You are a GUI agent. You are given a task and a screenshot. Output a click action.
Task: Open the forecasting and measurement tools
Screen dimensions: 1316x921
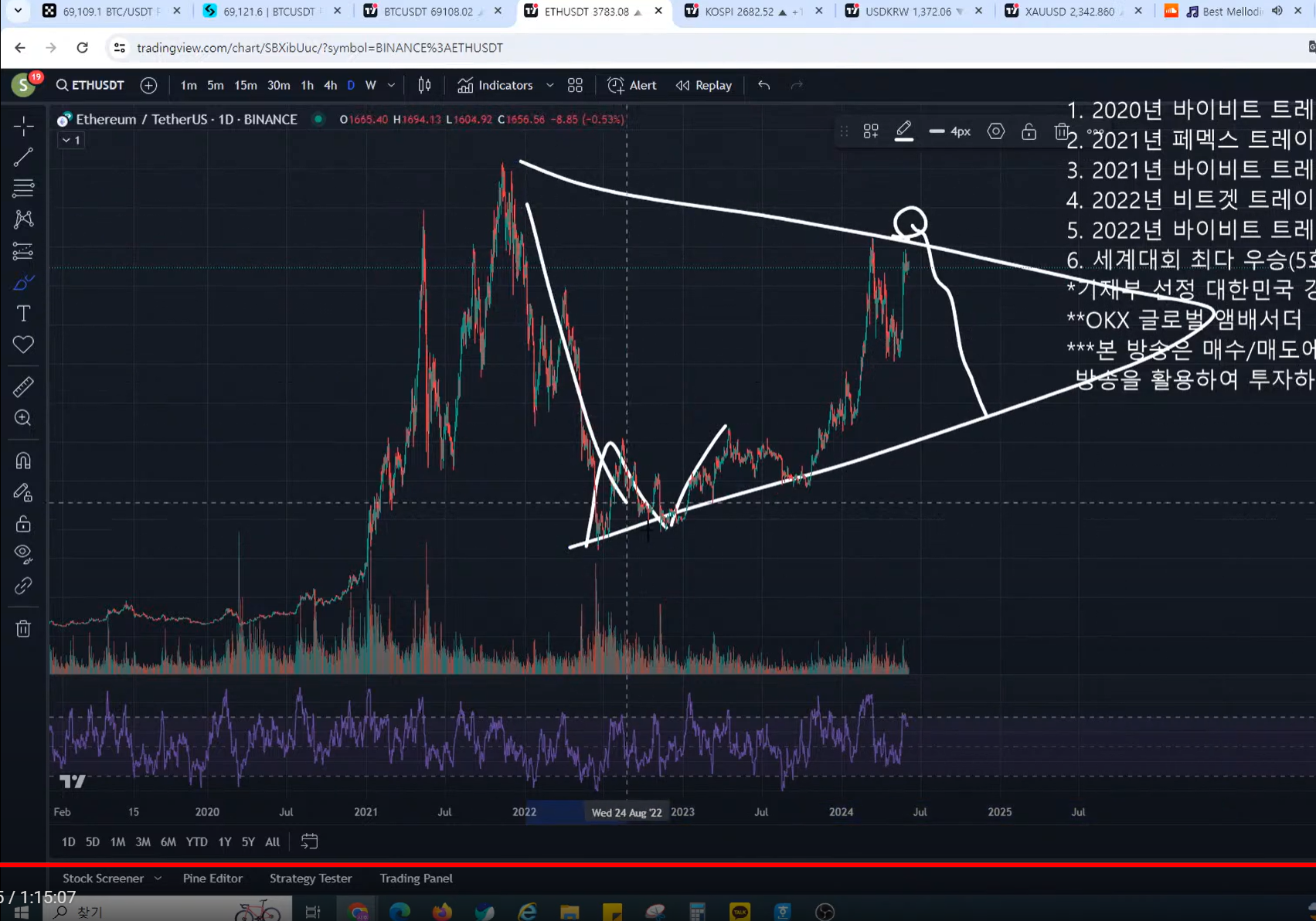coord(23,251)
